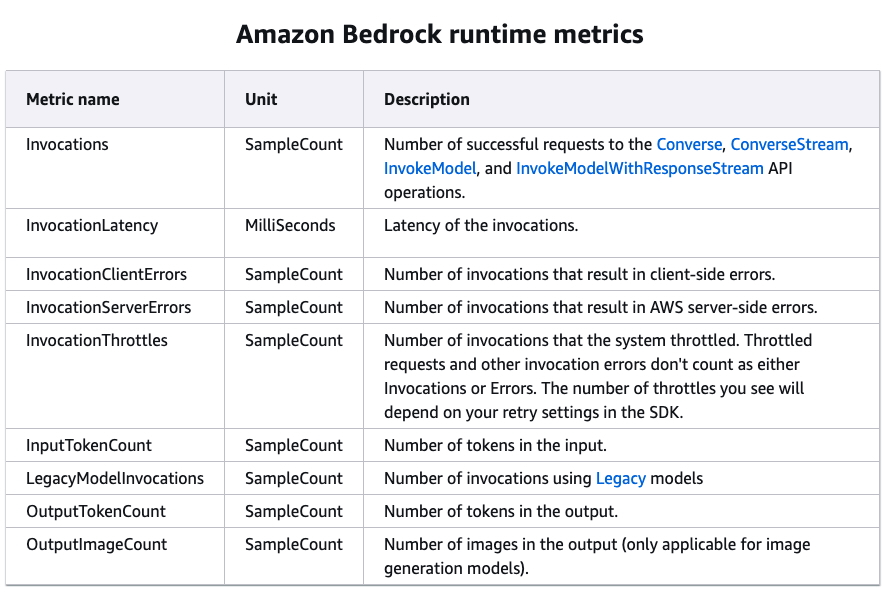Click the Unit column header

[261, 100]
